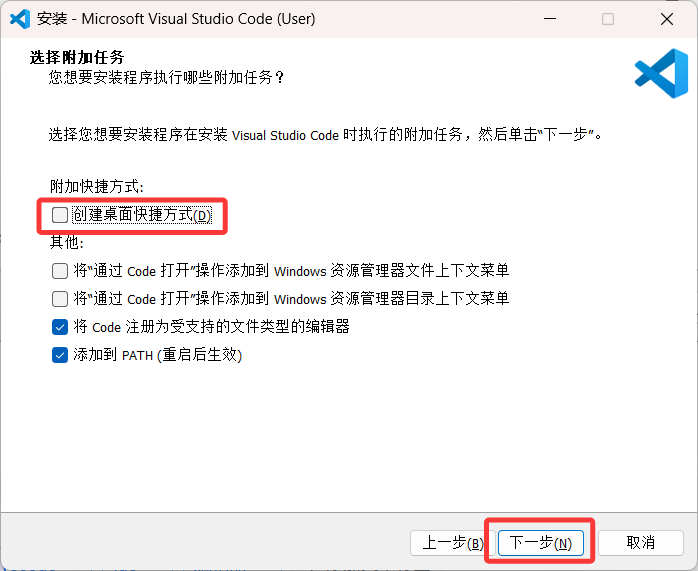The height and width of the screenshot is (571, 698).
Task: Check the 创建桌面快捷方式(D) checkbox
Action: pos(60,215)
